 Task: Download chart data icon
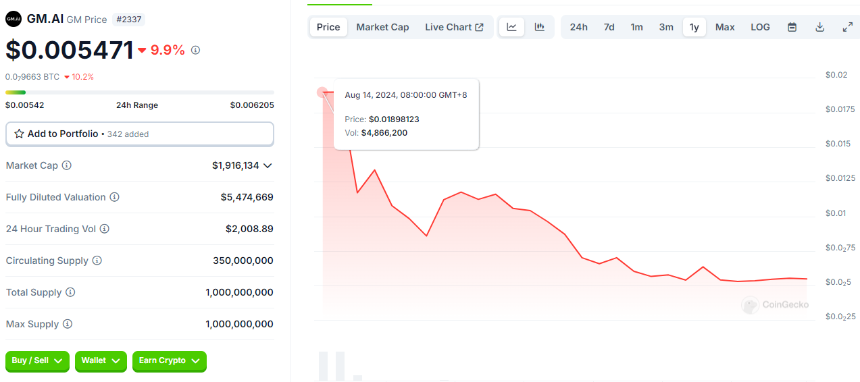tap(820, 27)
